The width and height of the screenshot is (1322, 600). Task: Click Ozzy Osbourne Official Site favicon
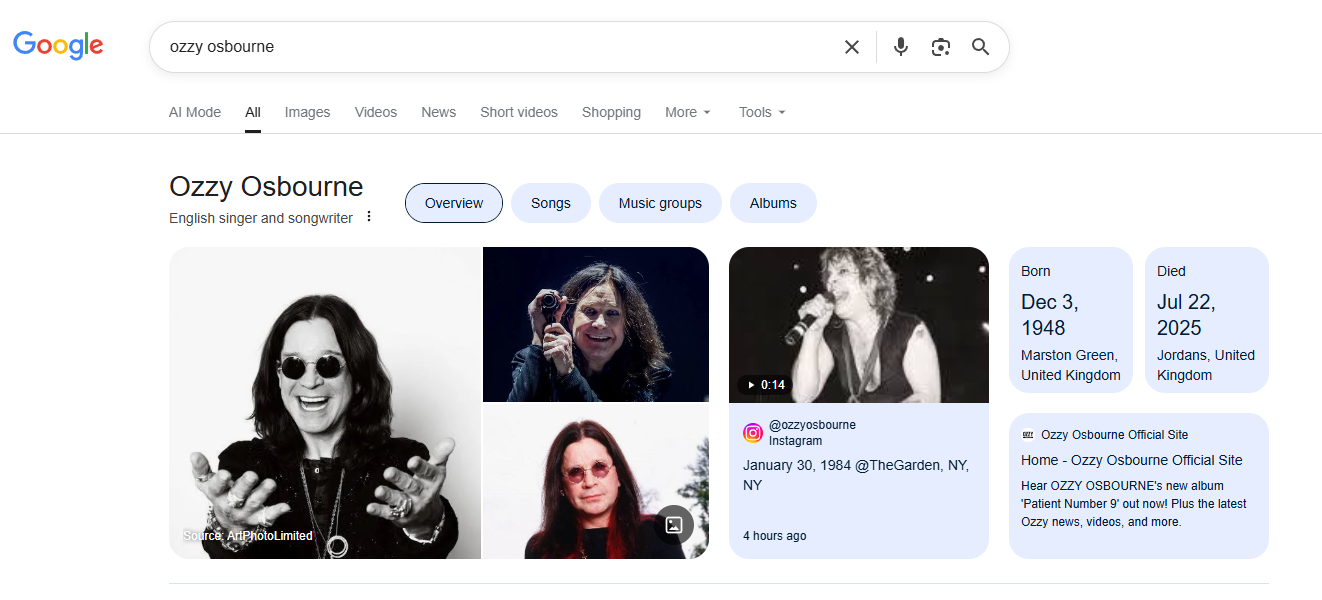[x=1028, y=435]
